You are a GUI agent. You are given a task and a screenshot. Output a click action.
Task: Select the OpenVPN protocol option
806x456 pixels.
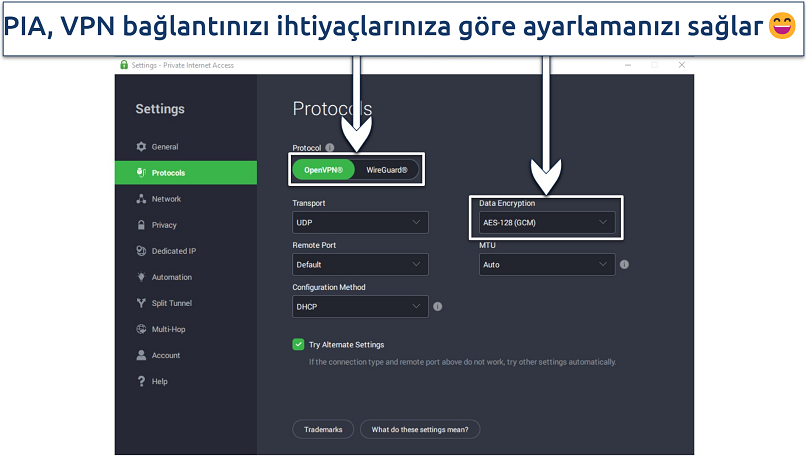[x=323, y=170]
